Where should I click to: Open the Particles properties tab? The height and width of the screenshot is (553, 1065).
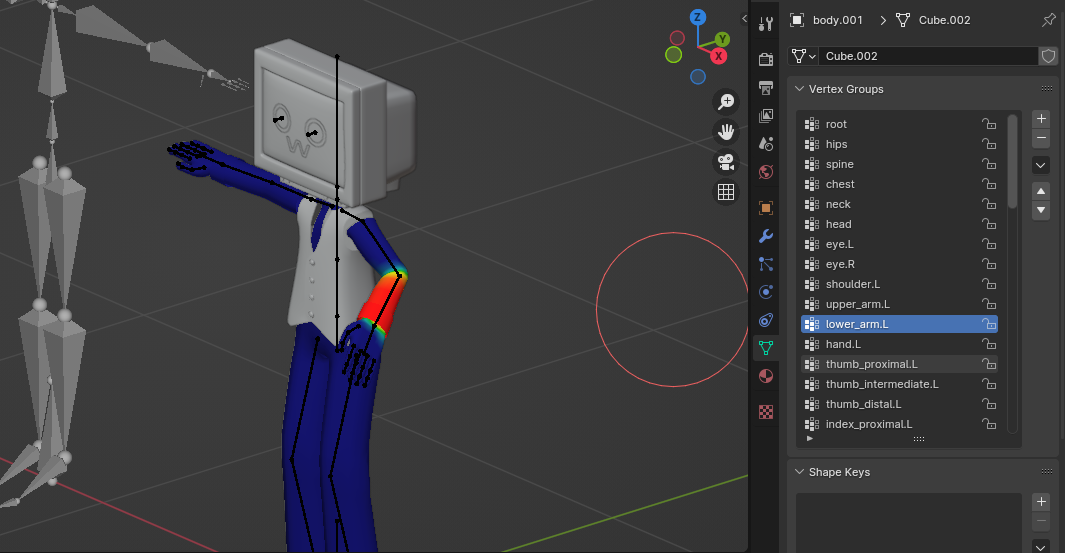click(765, 264)
